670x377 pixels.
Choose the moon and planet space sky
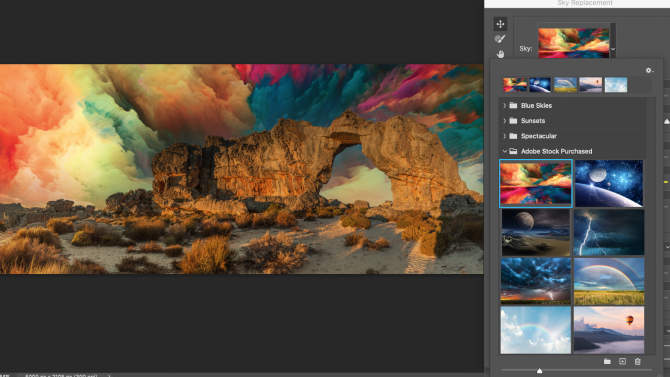coord(609,183)
